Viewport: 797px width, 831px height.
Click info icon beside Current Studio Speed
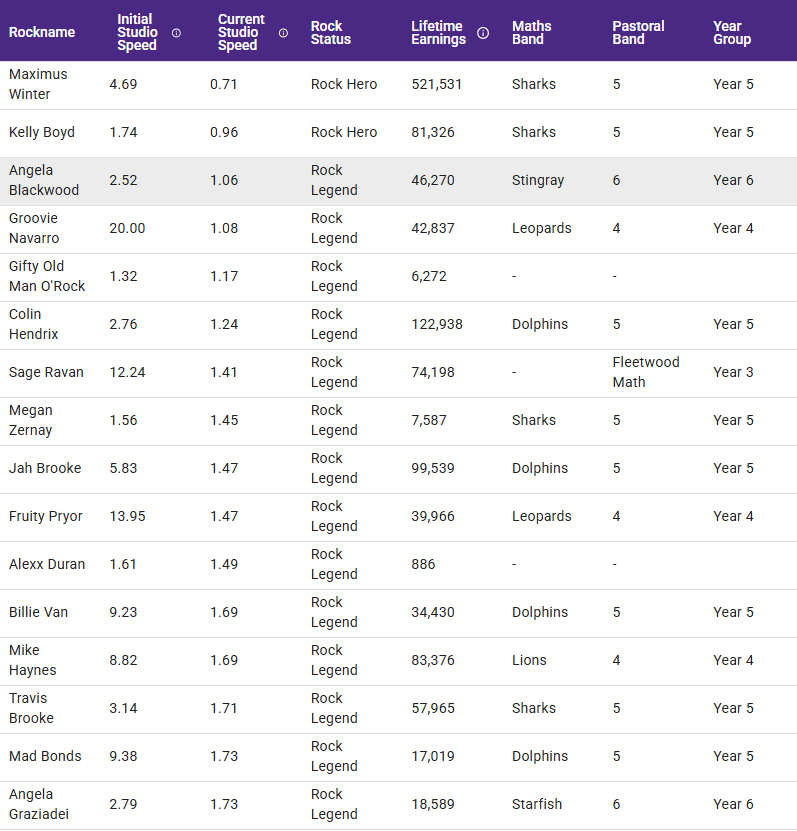(283, 33)
